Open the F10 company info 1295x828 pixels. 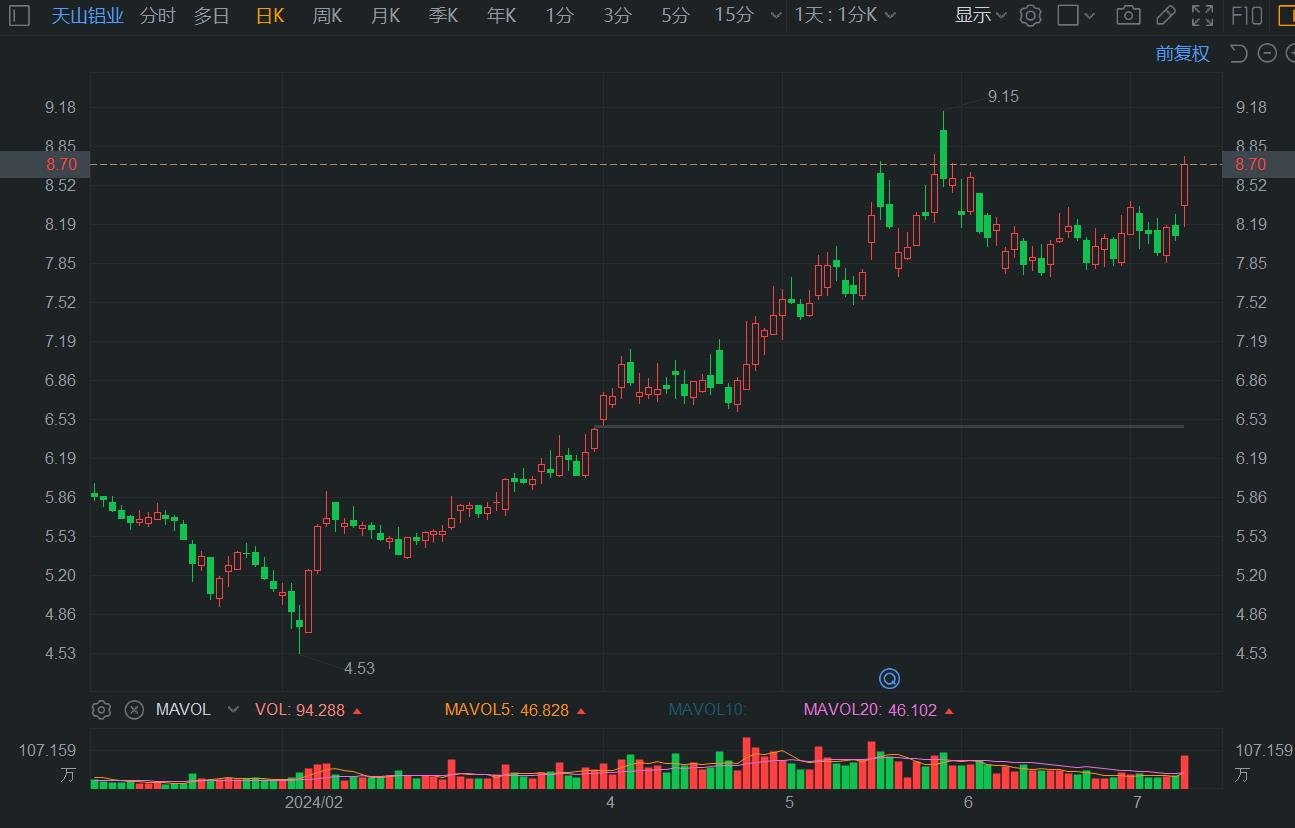pyautogui.click(x=1247, y=15)
